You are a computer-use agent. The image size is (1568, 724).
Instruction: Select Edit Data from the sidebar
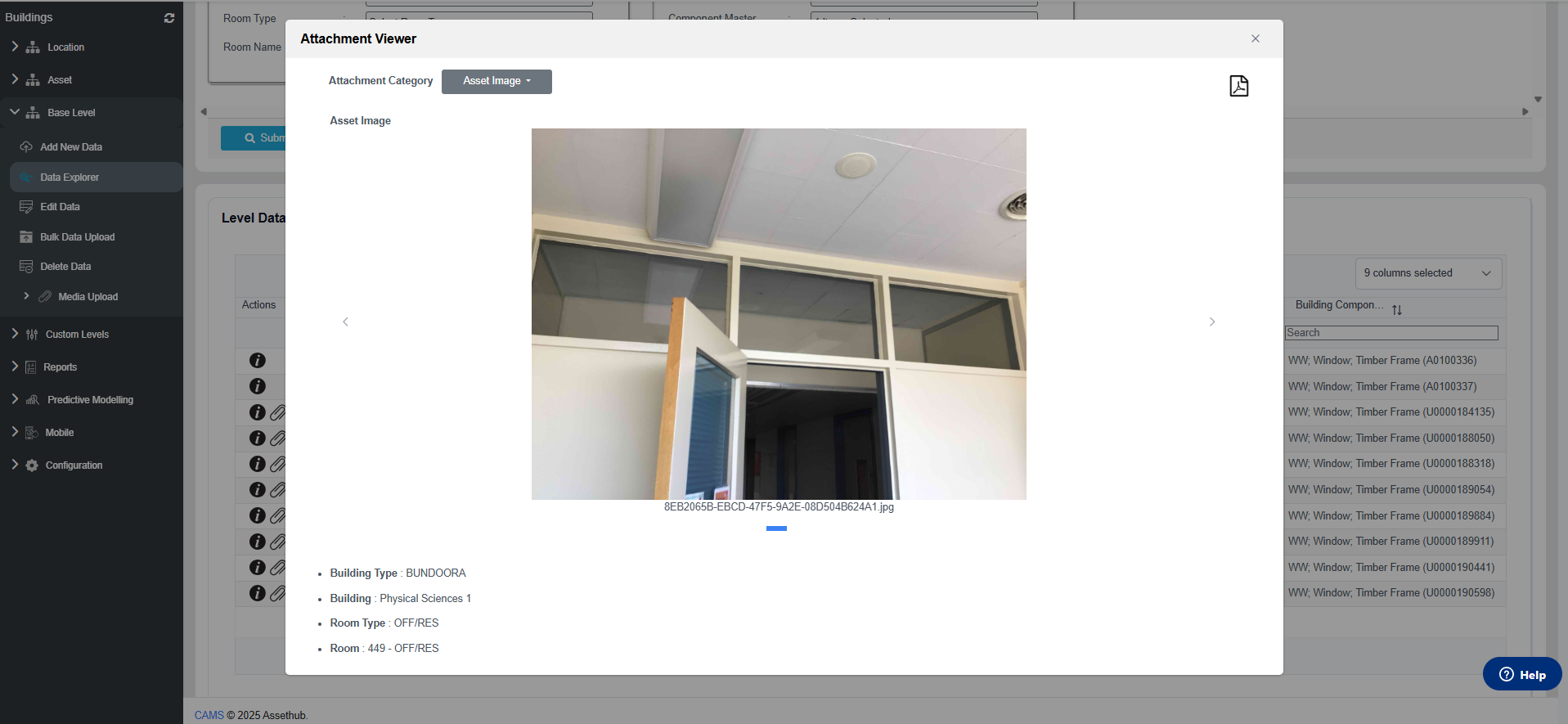click(60, 207)
